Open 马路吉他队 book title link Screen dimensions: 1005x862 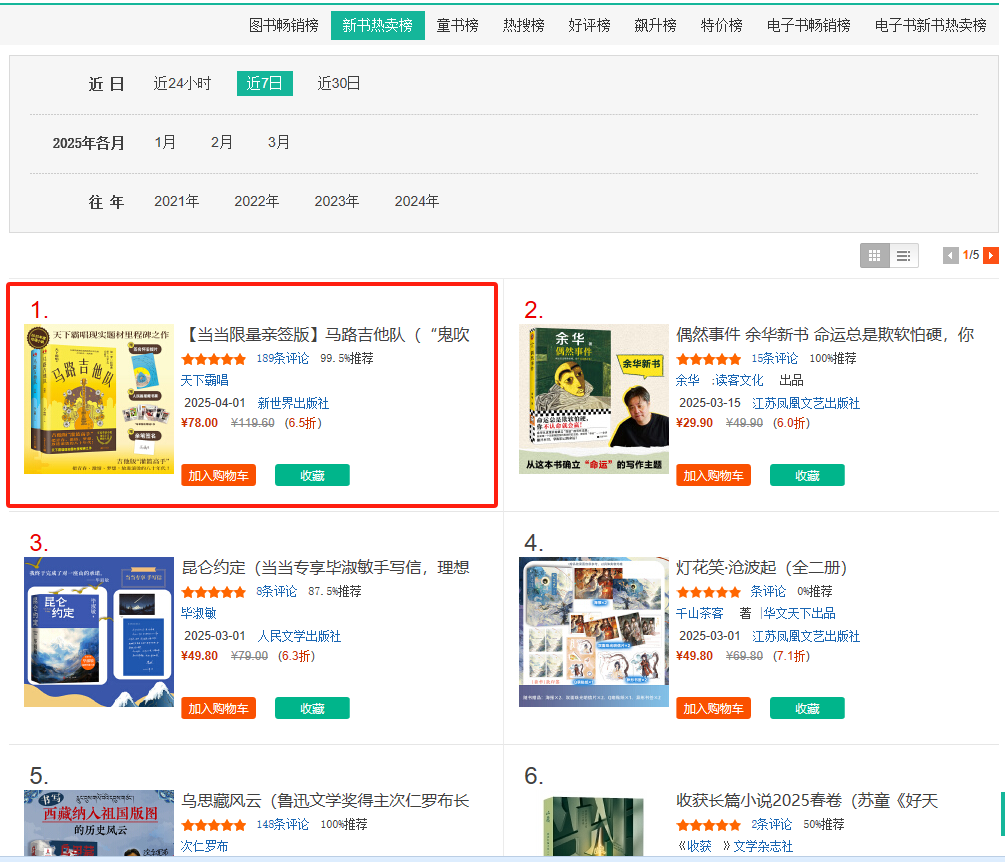point(326,335)
